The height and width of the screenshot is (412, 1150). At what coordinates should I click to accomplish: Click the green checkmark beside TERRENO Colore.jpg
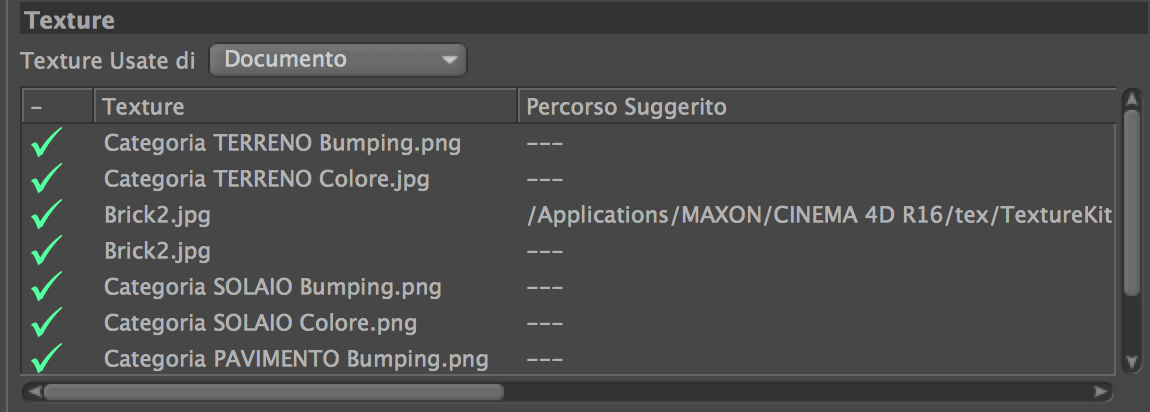(47, 180)
